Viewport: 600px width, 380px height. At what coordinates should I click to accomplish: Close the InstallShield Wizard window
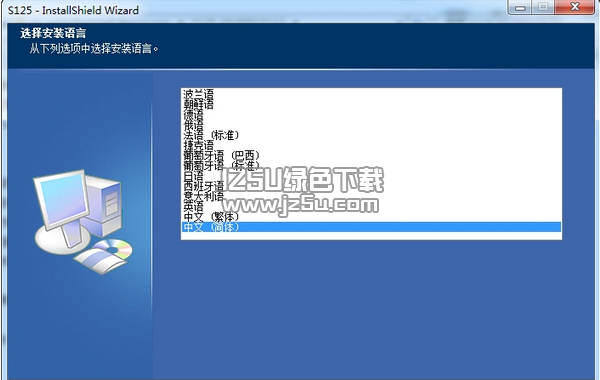click(x=575, y=7)
